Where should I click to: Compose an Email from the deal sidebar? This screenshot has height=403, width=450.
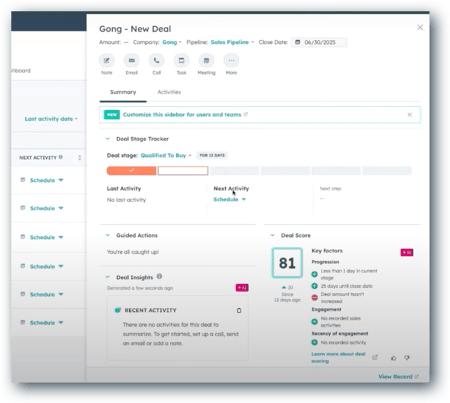[x=132, y=61]
